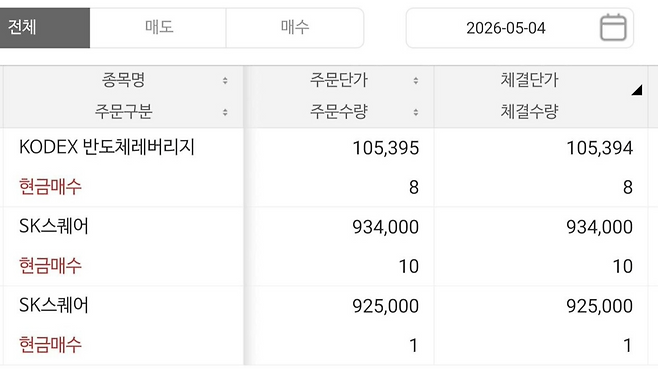
Task: Click the 2026-05-04 date field
Action: click(520, 28)
